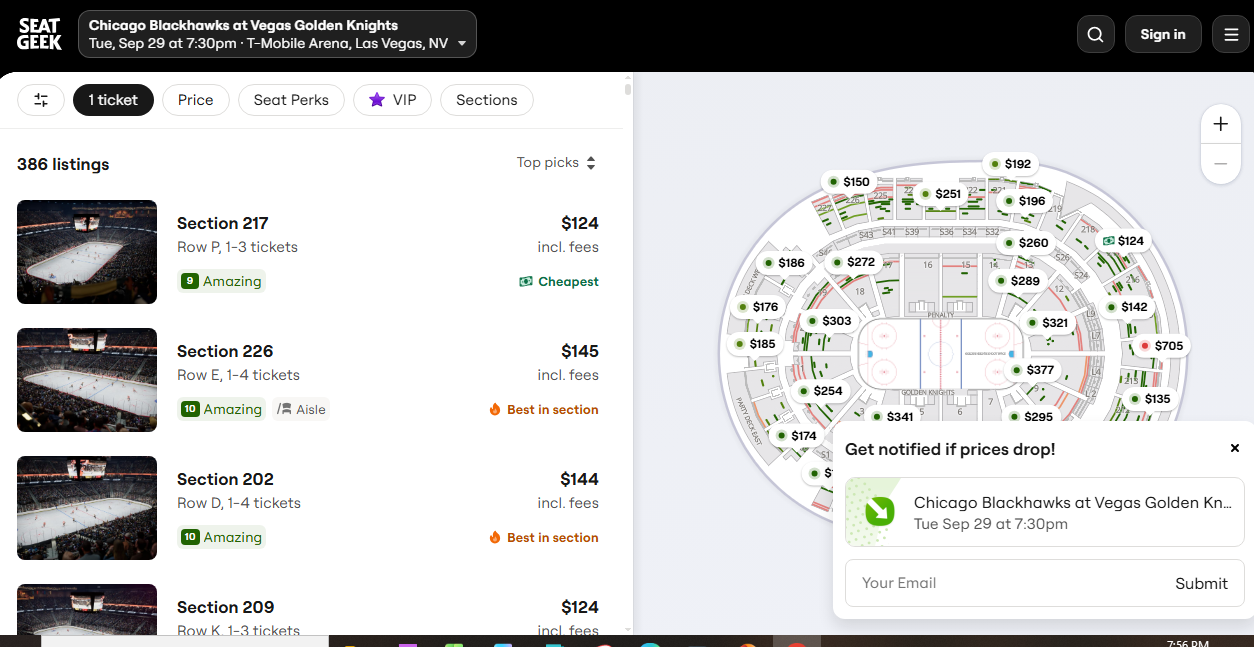Toggle the Seat Perks filter

tap(291, 100)
